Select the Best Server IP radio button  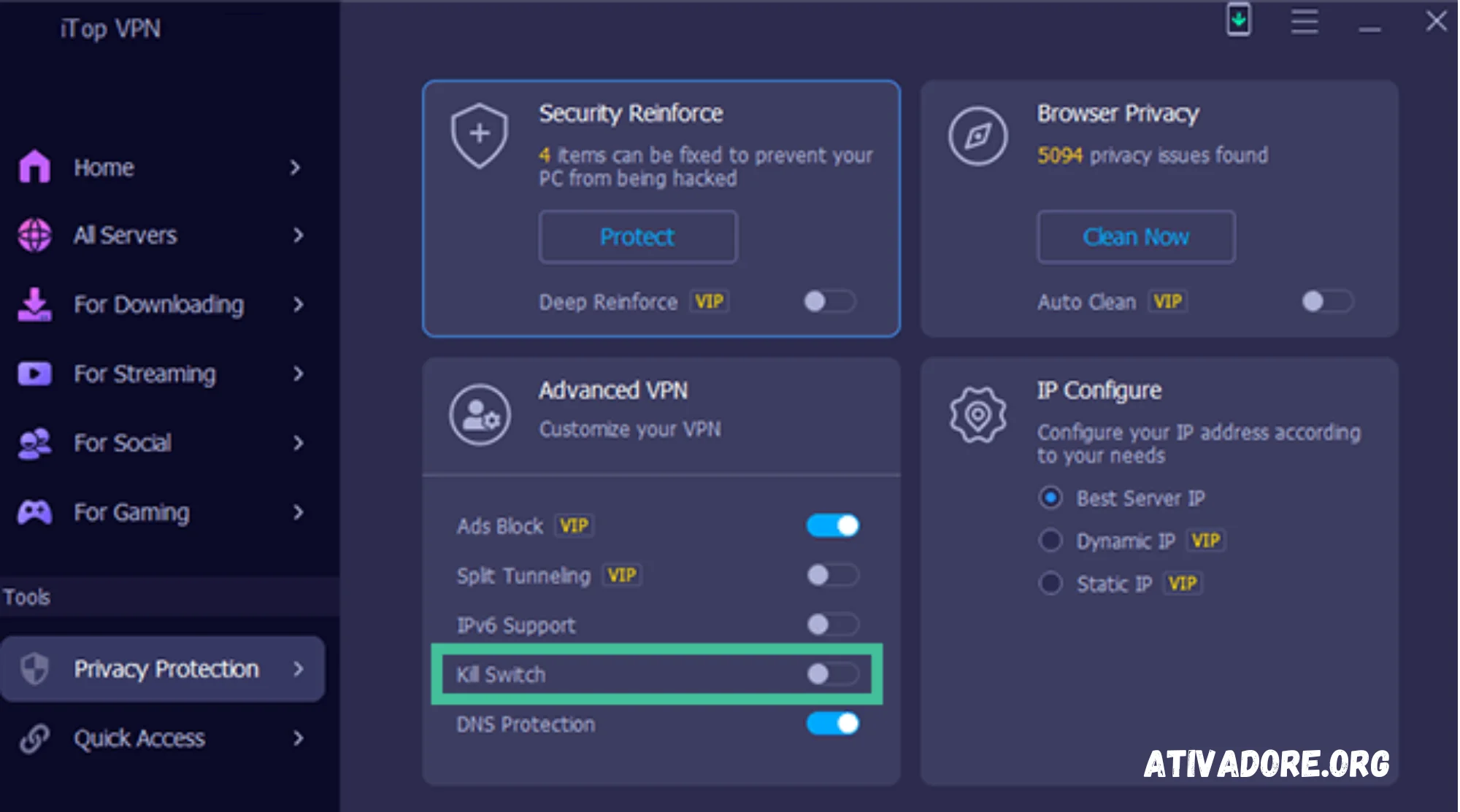click(1050, 498)
